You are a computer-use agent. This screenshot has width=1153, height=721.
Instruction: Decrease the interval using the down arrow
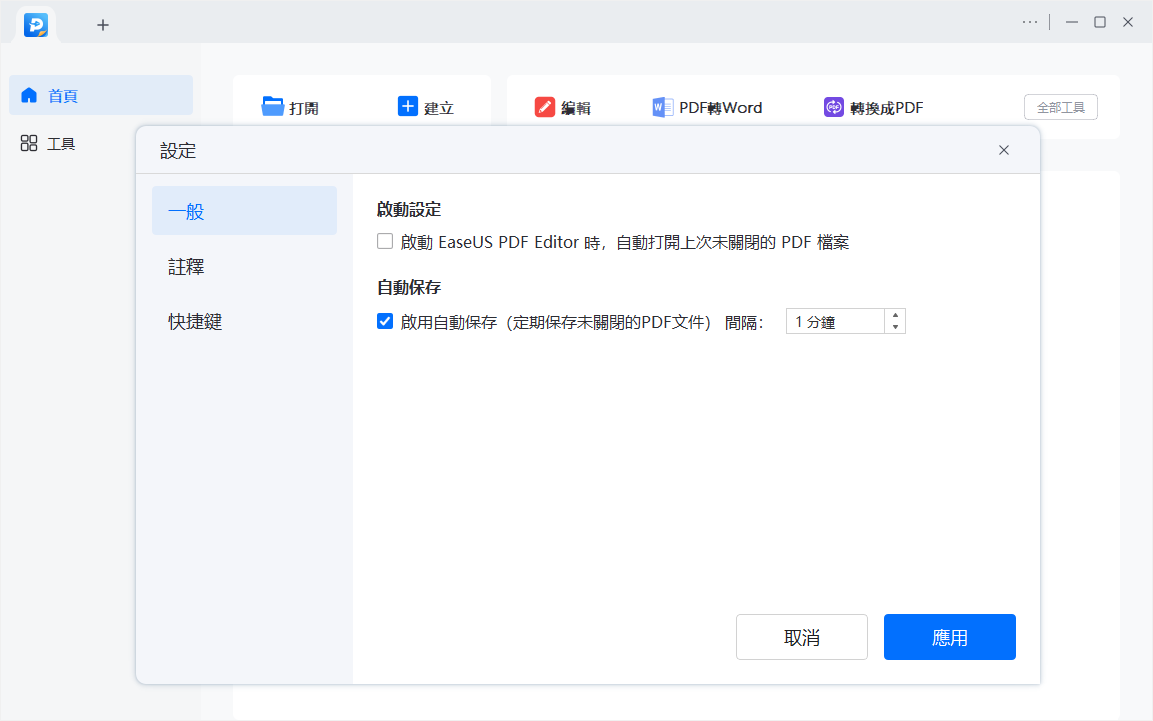click(895, 326)
